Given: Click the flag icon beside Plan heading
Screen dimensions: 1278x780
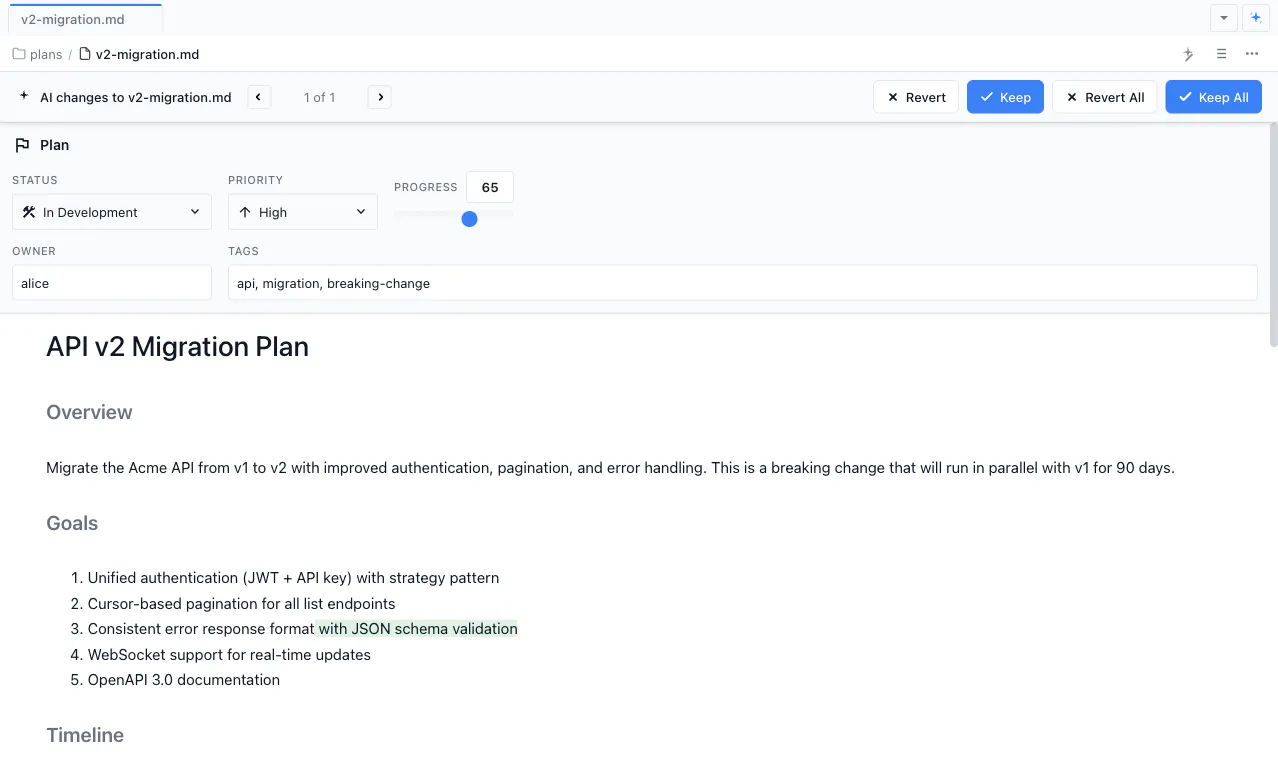Looking at the screenshot, I should [21, 144].
